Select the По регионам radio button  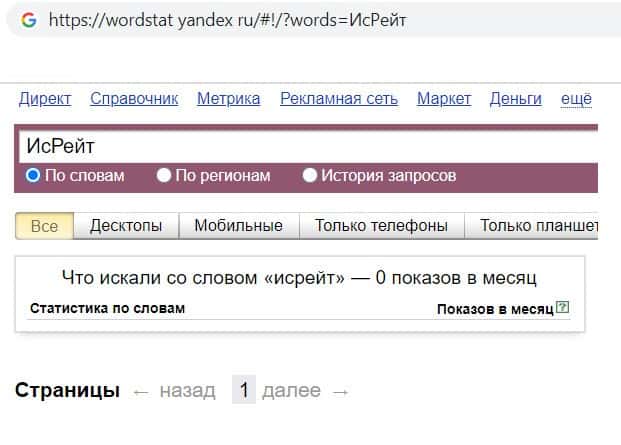(x=164, y=175)
